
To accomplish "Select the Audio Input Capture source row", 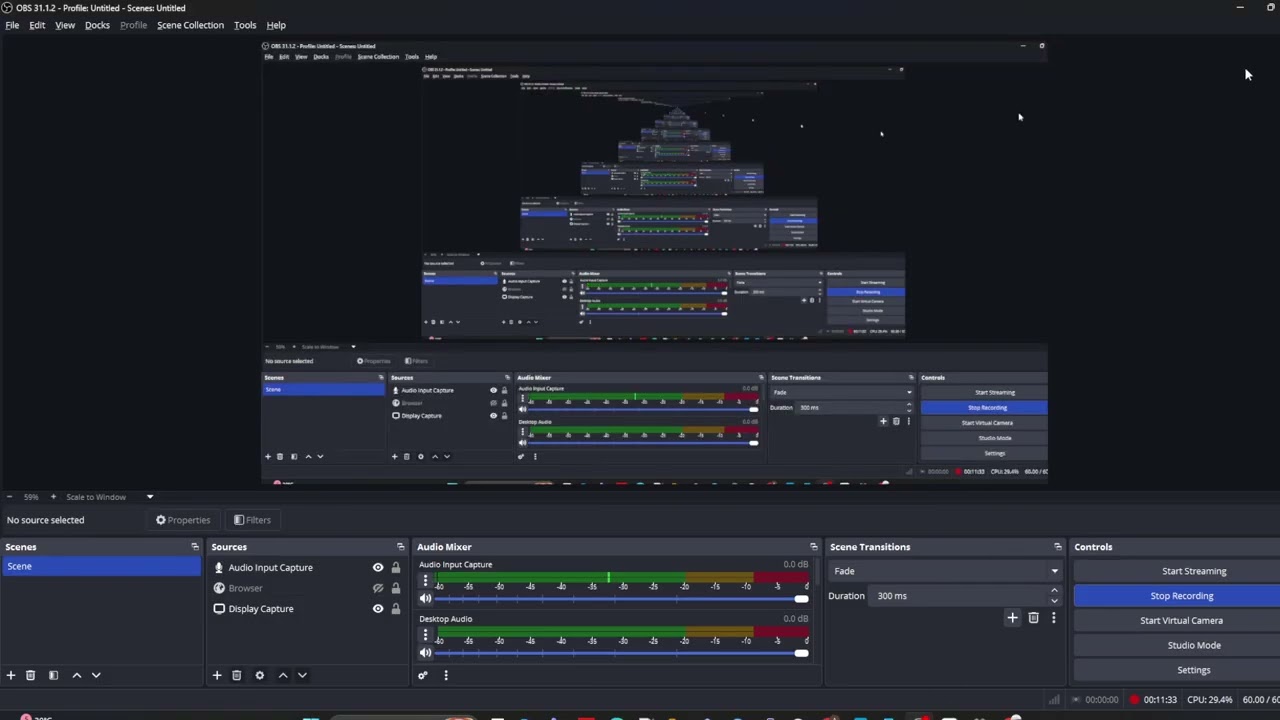I will click(x=306, y=568).
